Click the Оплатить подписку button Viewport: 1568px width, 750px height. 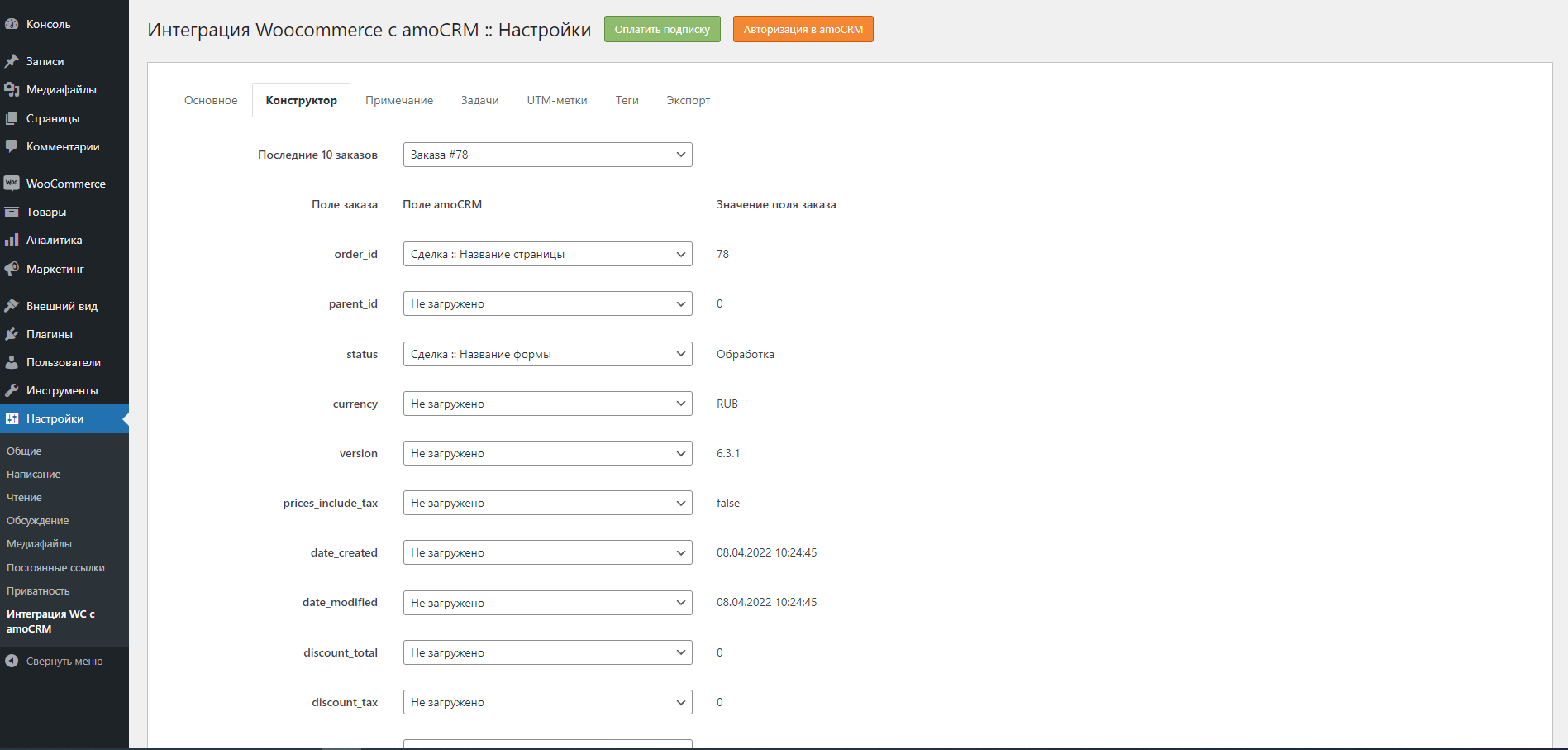(x=661, y=28)
